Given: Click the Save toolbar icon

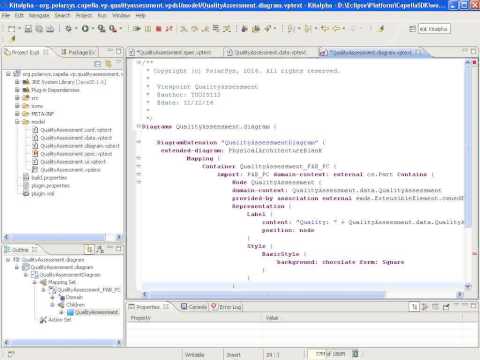Looking at the screenshot, I should (28, 29).
